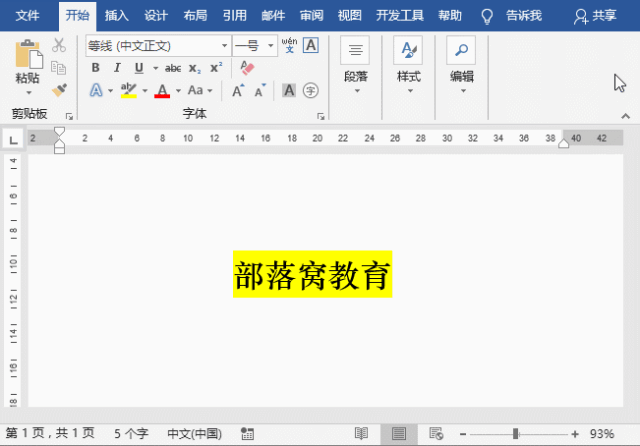Click the page count status 第1页
The width and height of the screenshot is (640, 446).
50,433
